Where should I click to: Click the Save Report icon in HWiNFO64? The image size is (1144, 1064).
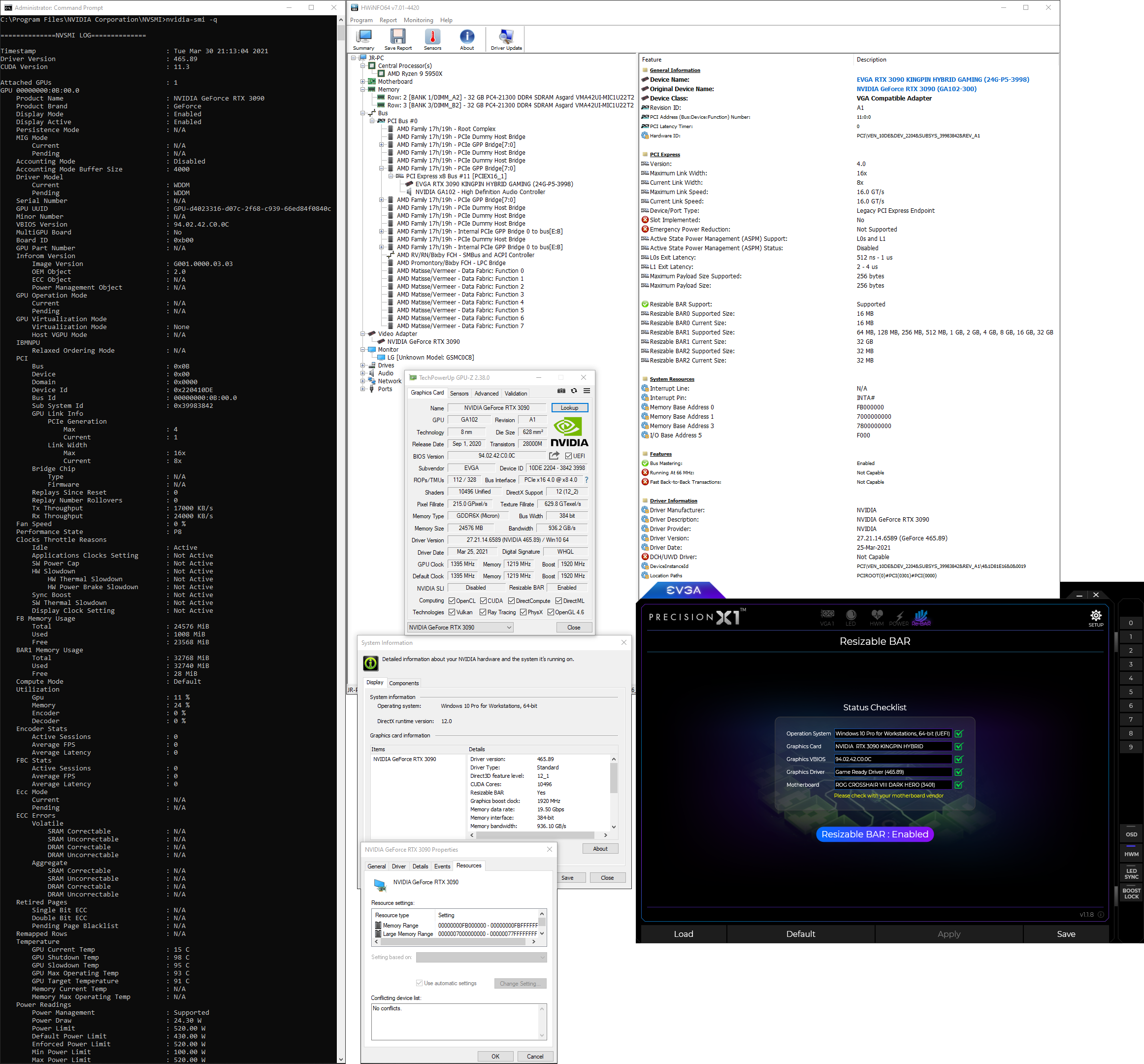click(397, 40)
